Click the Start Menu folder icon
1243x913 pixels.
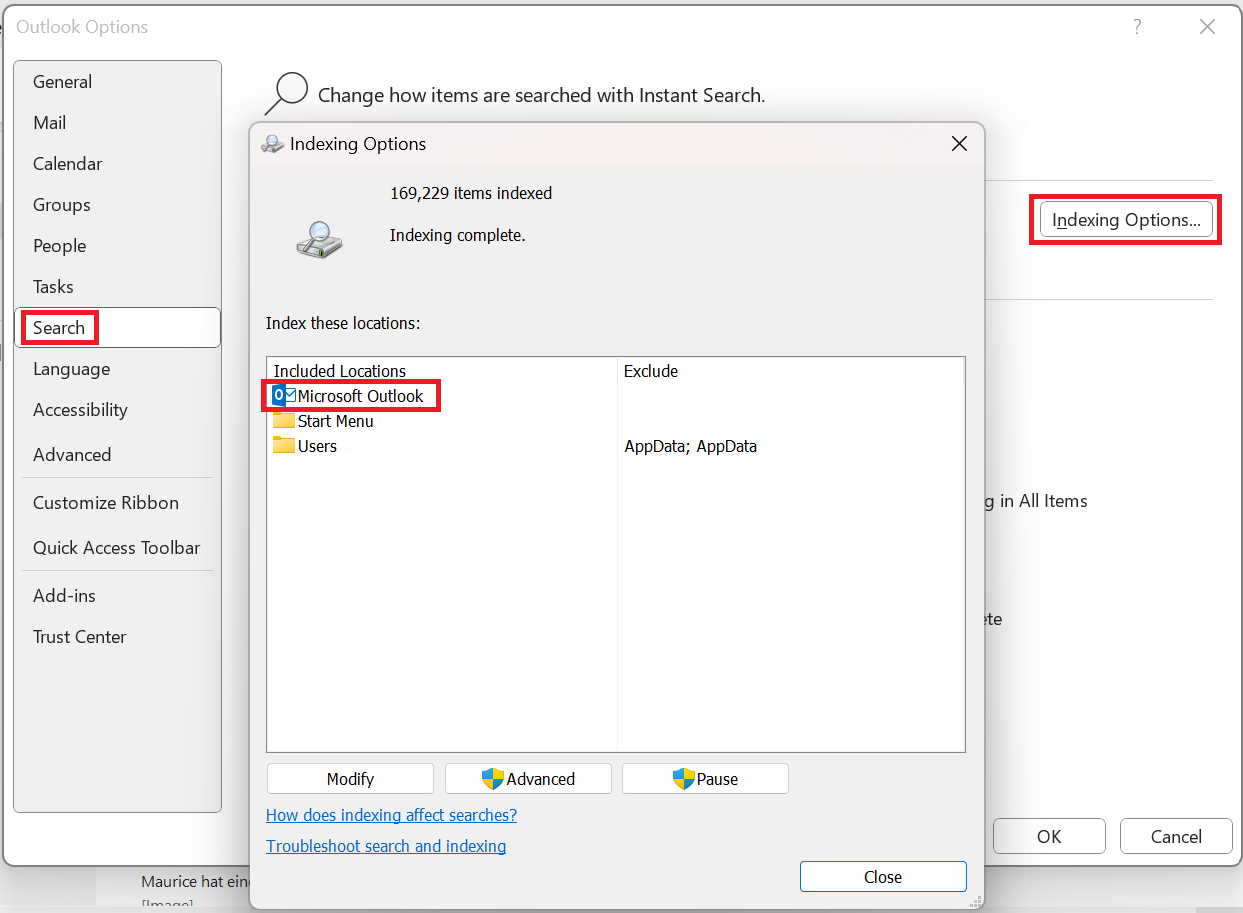pos(284,420)
